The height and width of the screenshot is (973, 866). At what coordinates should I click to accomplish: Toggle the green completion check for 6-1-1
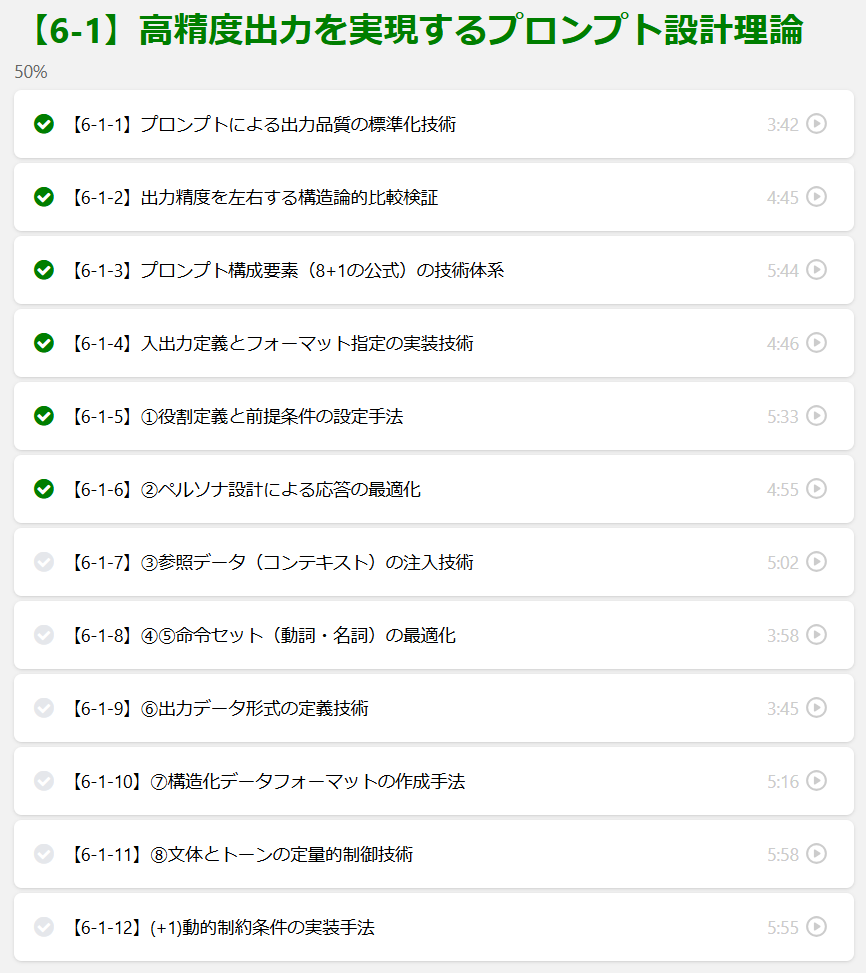44,124
